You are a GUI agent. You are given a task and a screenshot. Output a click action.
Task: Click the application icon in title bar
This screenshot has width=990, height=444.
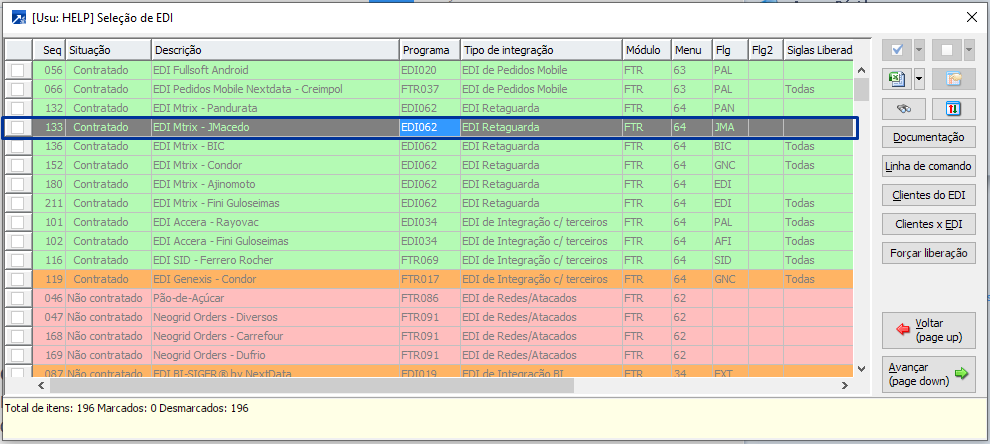pyautogui.click(x=19, y=18)
